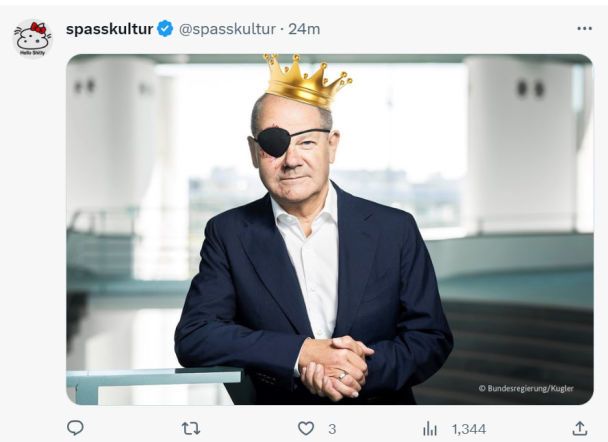The height and width of the screenshot is (442, 608).
Task: Click the 1,344 views count
Action: pyautogui.click(x=468, y=428)
